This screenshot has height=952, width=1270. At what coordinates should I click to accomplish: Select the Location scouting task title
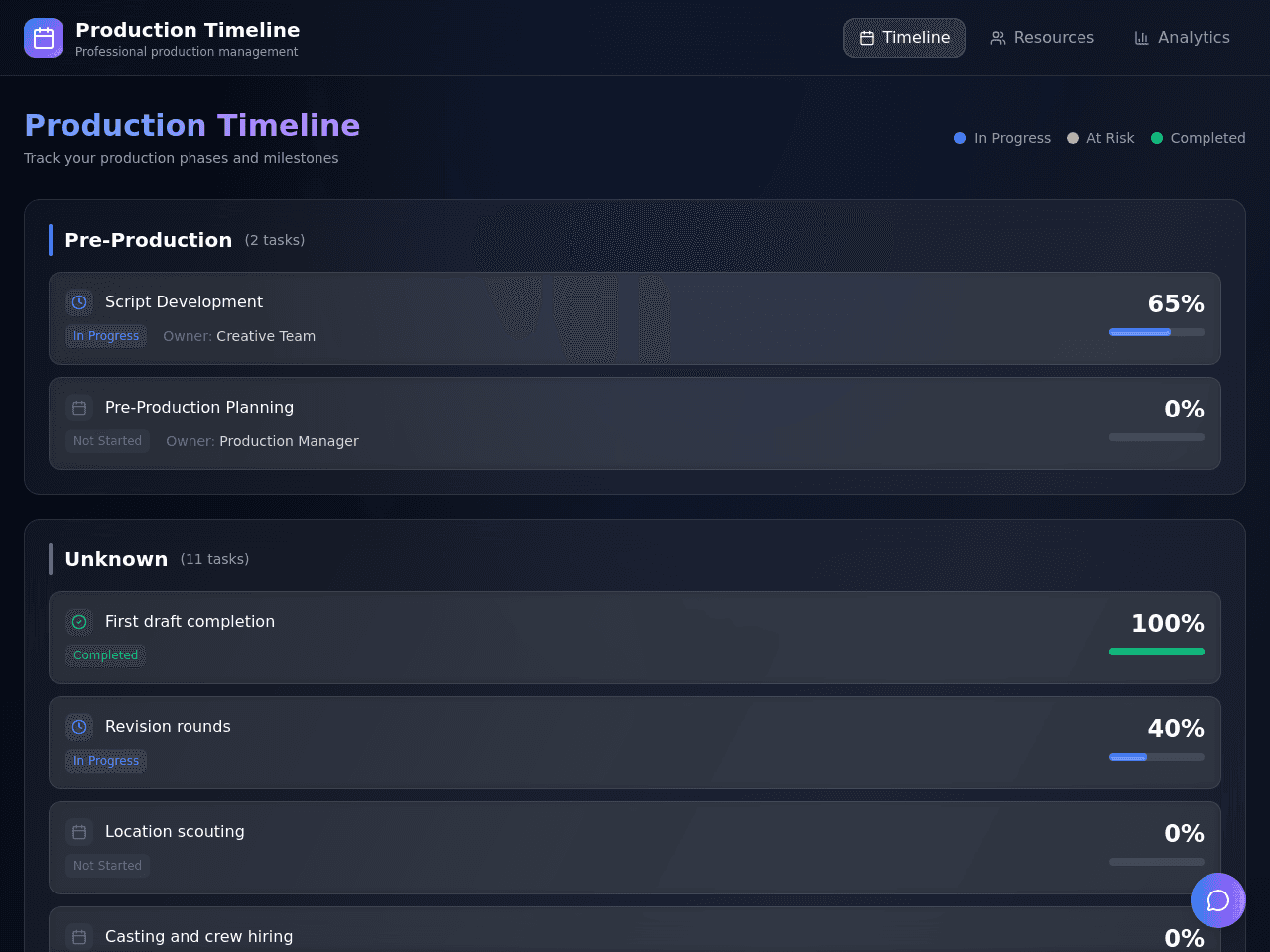pos(175,832)
